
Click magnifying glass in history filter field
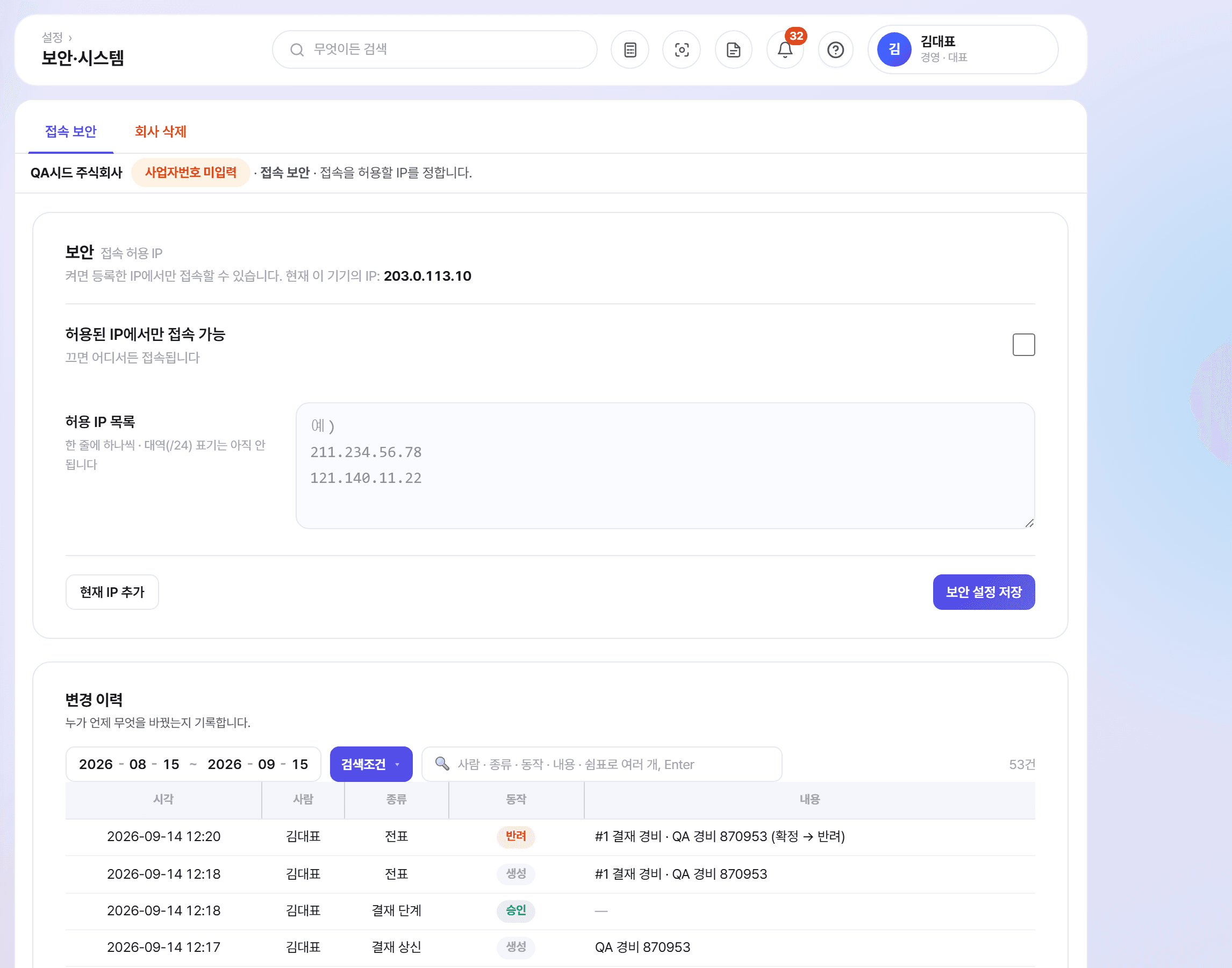click(x=442, y=764)
